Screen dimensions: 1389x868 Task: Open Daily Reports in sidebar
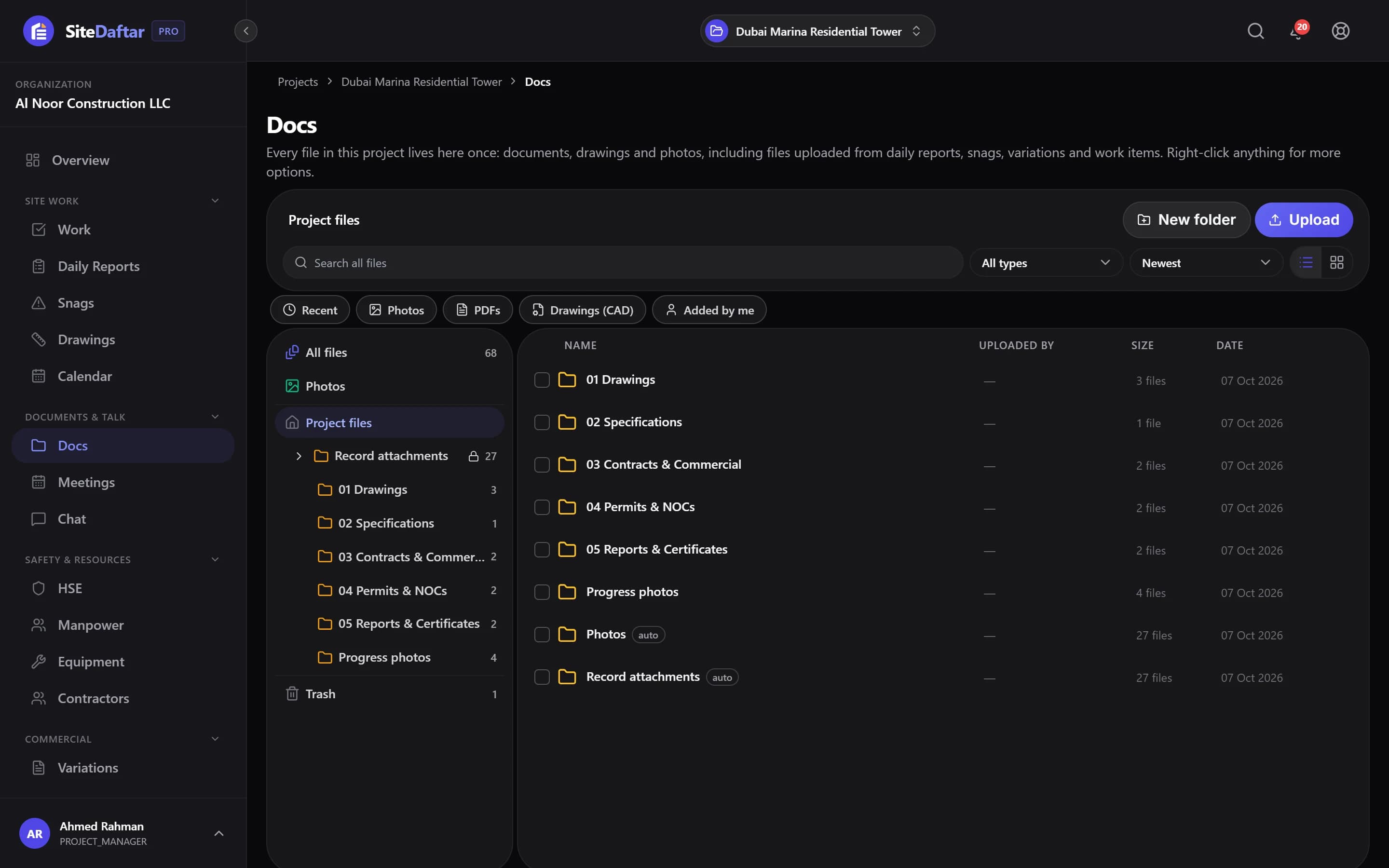[x=123, y=266]
